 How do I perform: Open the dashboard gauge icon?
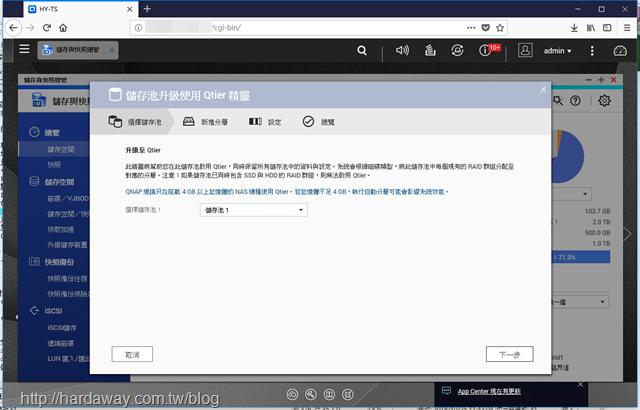(620, 51)
